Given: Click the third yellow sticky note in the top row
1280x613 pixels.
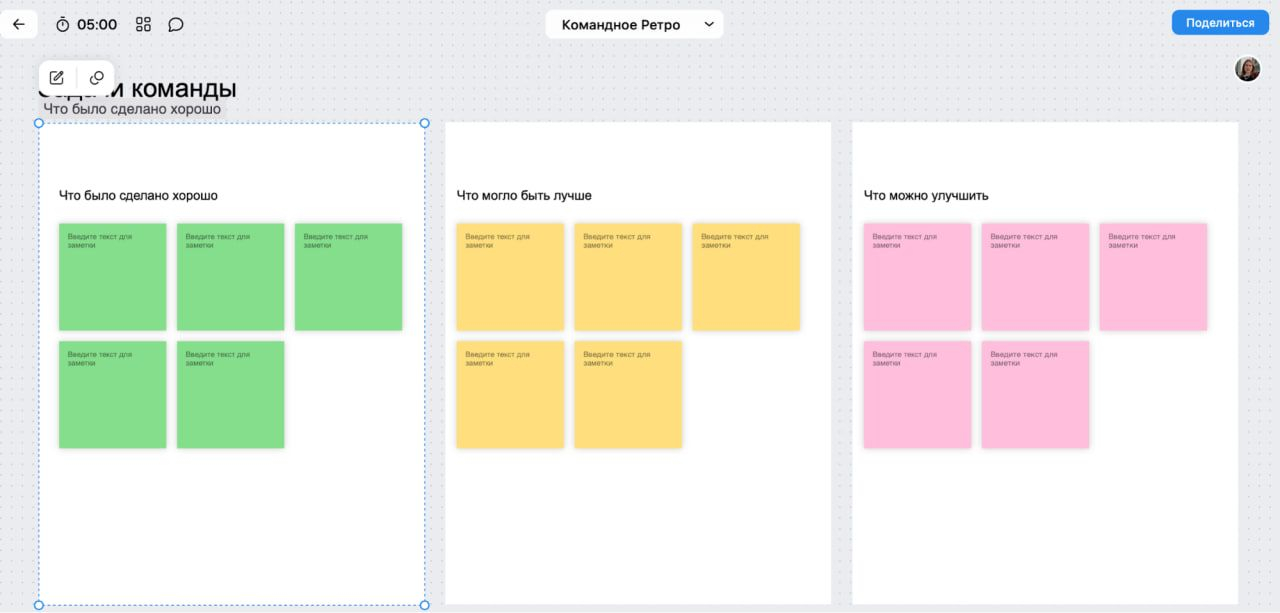Looking at the screenshot, I should (x=746, y=277).
